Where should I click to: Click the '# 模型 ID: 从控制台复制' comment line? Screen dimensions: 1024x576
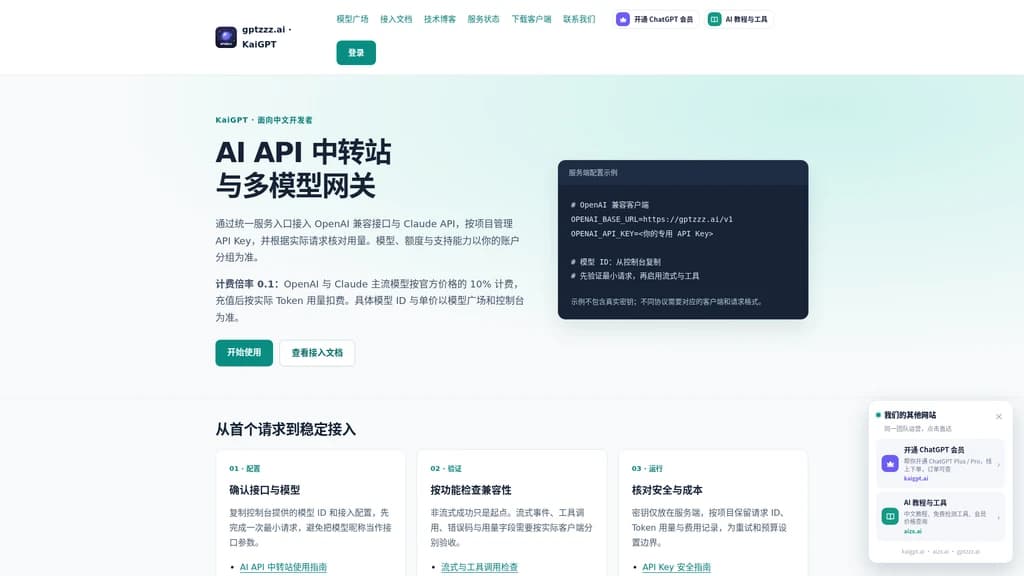(x=616, y=262)
